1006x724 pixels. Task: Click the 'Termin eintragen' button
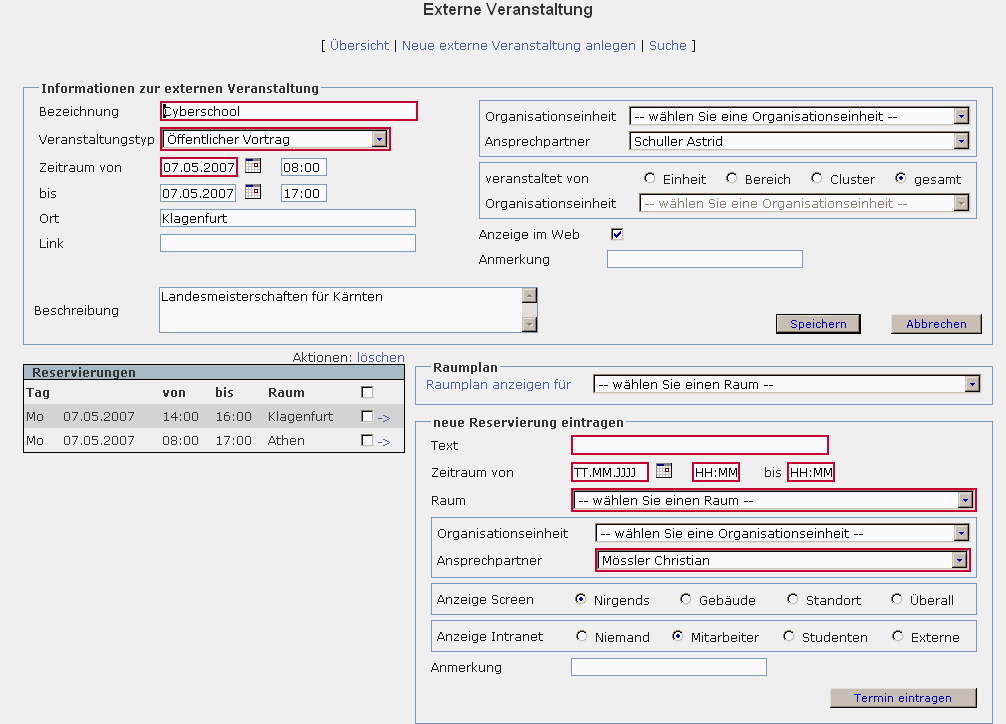903,698
